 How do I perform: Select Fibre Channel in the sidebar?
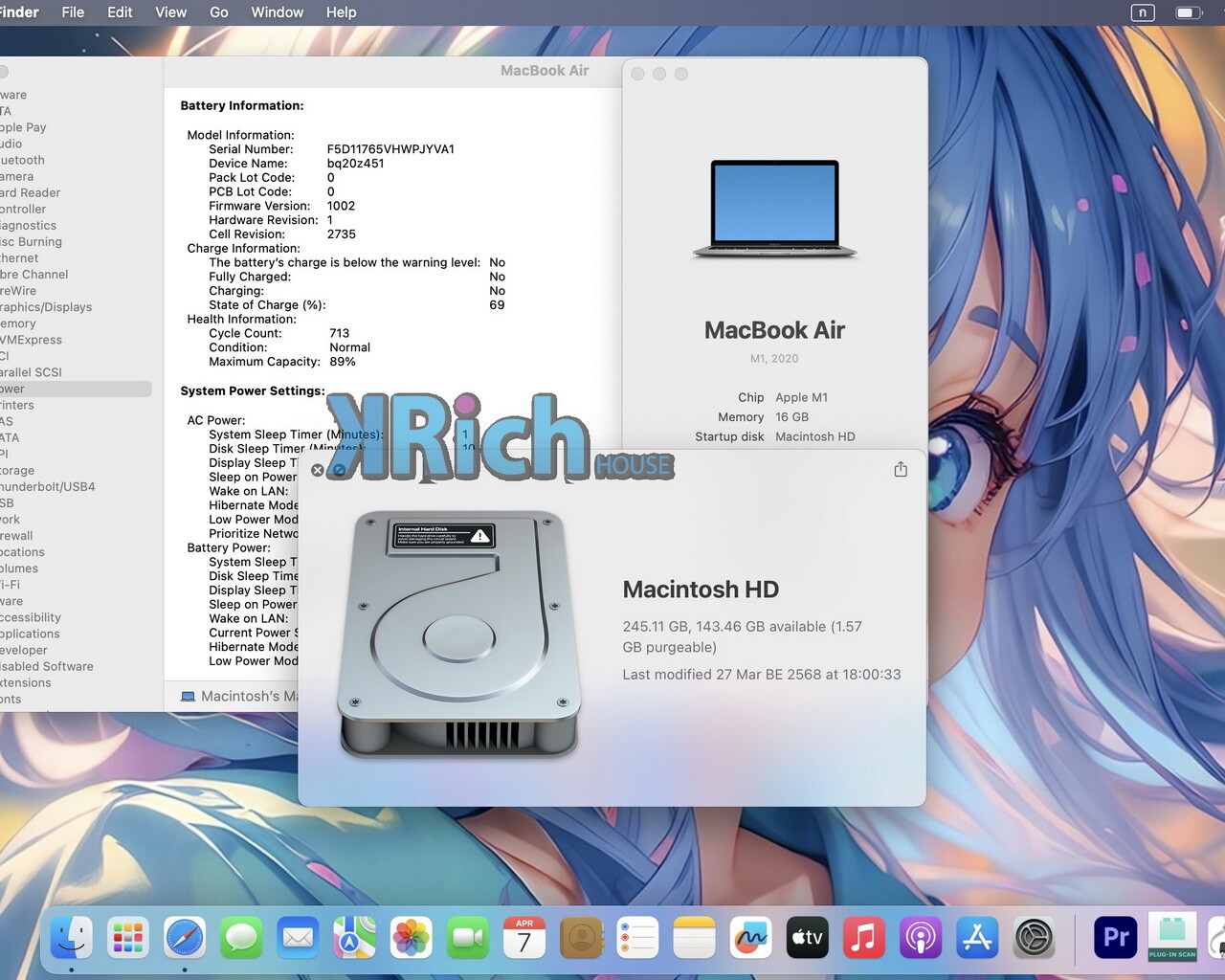click(34, 274)
